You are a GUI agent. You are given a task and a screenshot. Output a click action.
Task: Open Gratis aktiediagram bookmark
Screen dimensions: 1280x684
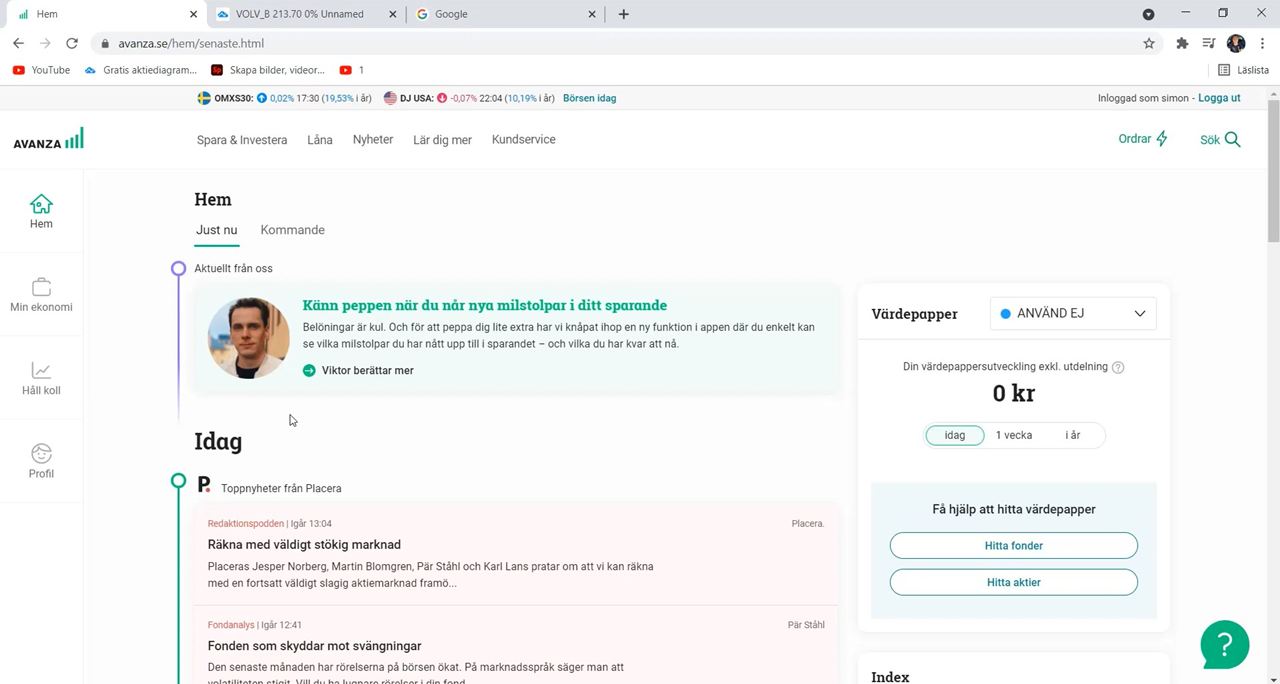[141, 70]
